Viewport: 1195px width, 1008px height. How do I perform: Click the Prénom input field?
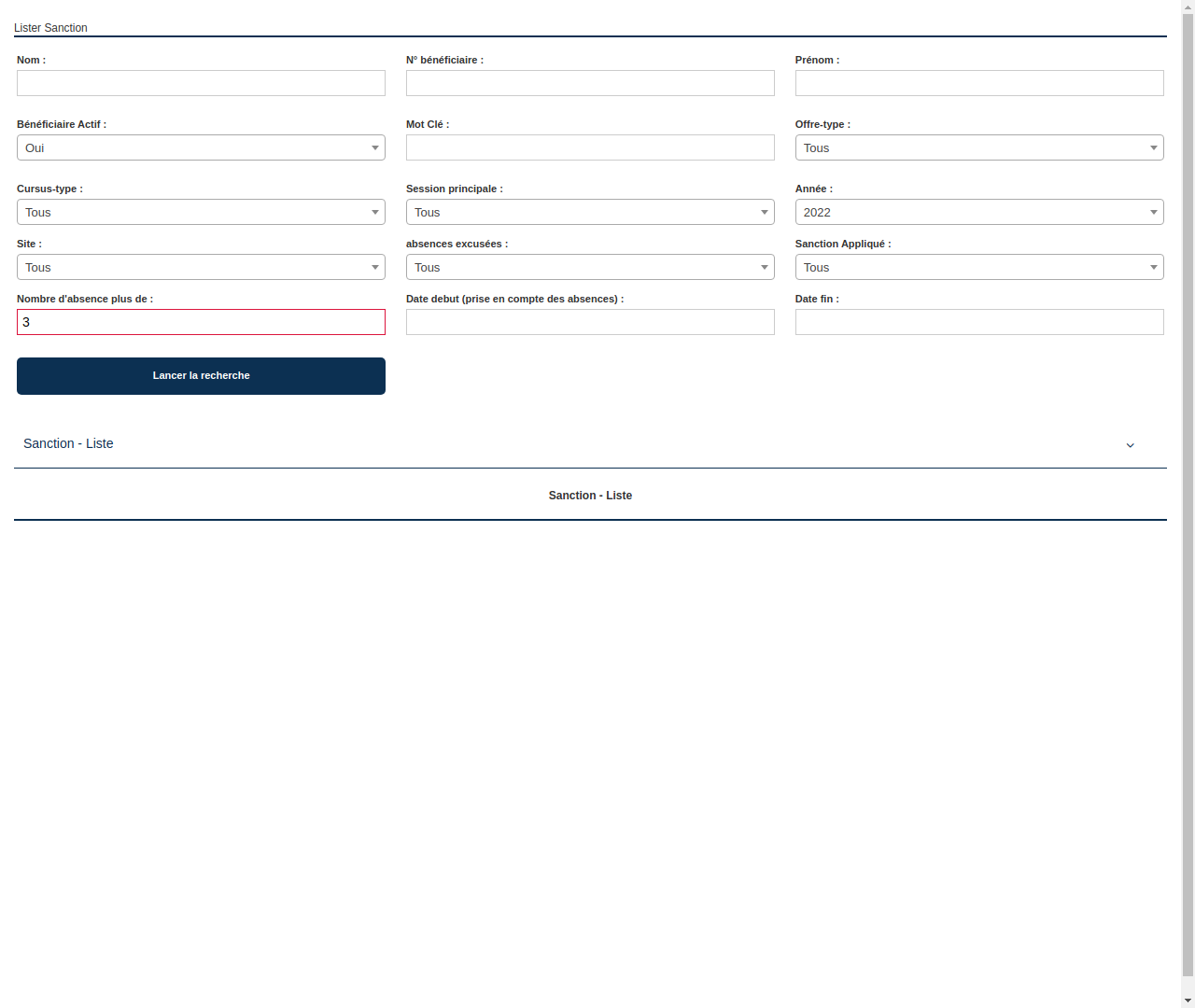pyautogui.click(x=979, y=83)
